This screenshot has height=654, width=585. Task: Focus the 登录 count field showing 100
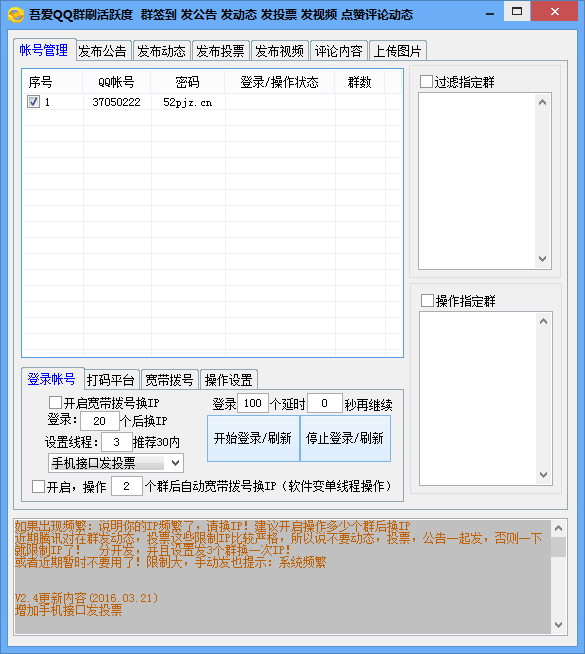point(253,403)
